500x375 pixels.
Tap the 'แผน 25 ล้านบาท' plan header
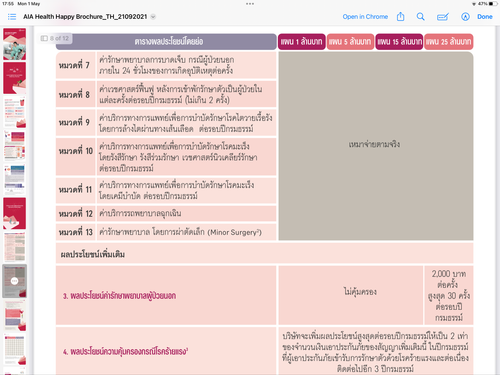449,42
